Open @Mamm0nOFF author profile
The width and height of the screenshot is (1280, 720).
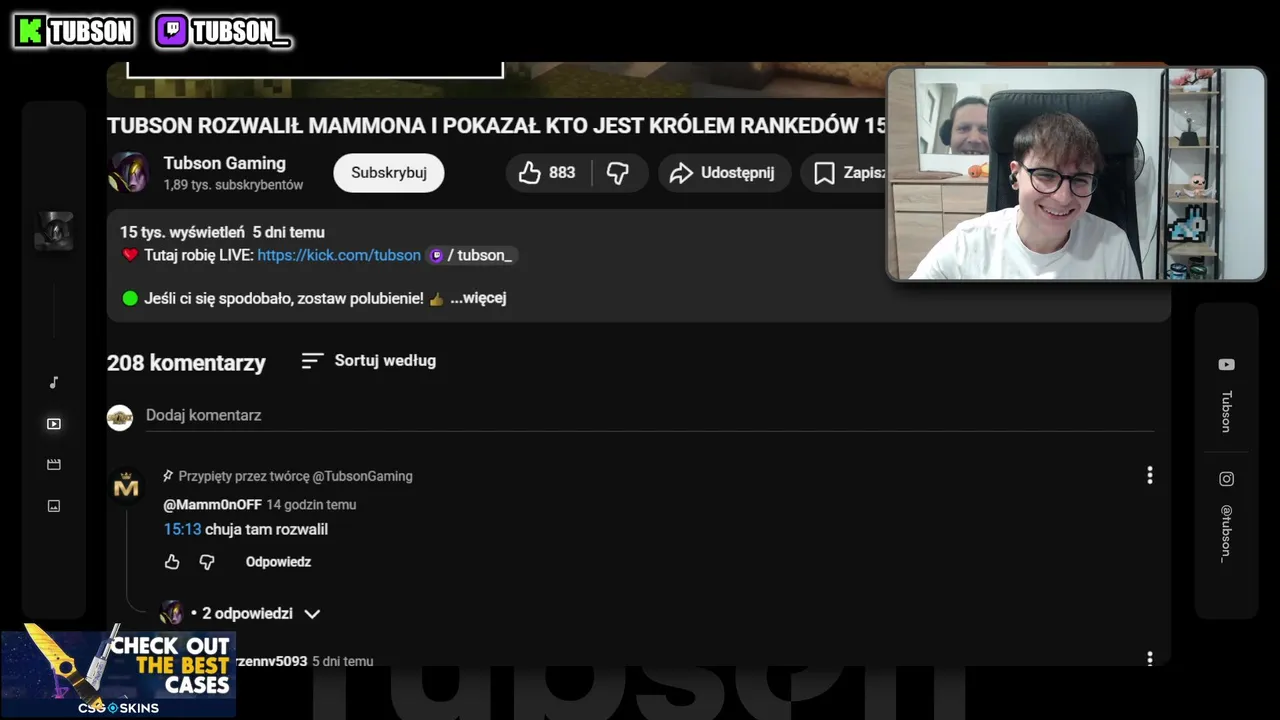click(212, 504)
